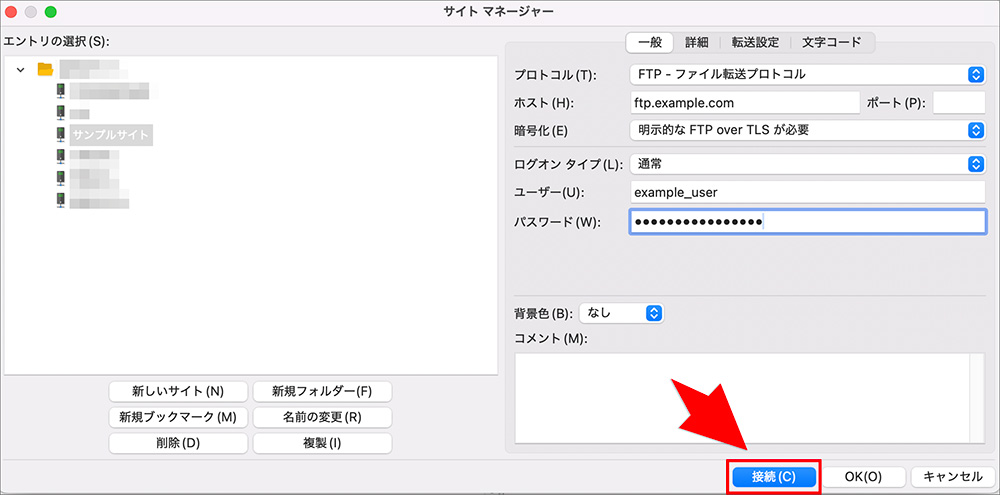1000x495 pixels.
Task: Switch to the 一般 tab
Action: pyautogui.click(x=651, y=43)
